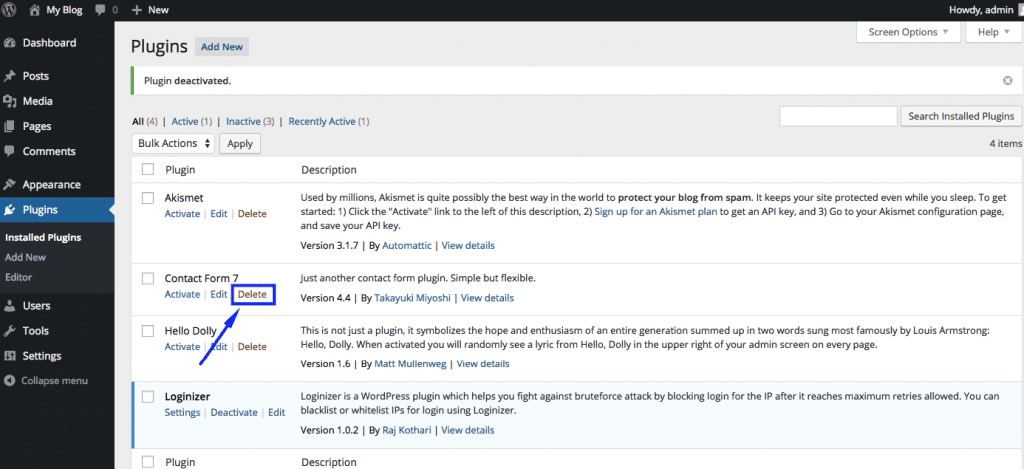Check the Loginizer plugin checkbox
The height and width of the screenshot is (469, 1024).
[148, 396]
